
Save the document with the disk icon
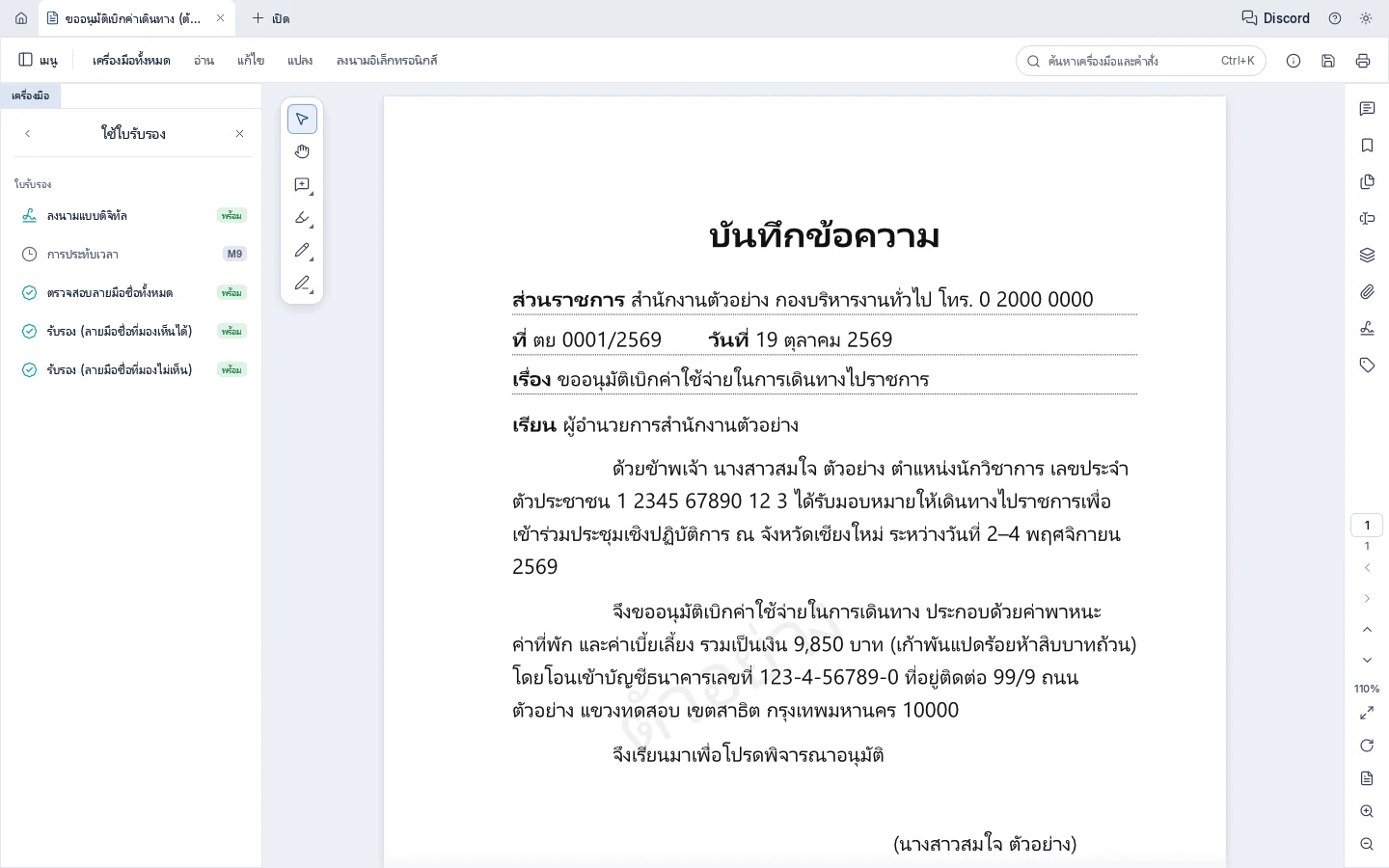click(1328, 61)
